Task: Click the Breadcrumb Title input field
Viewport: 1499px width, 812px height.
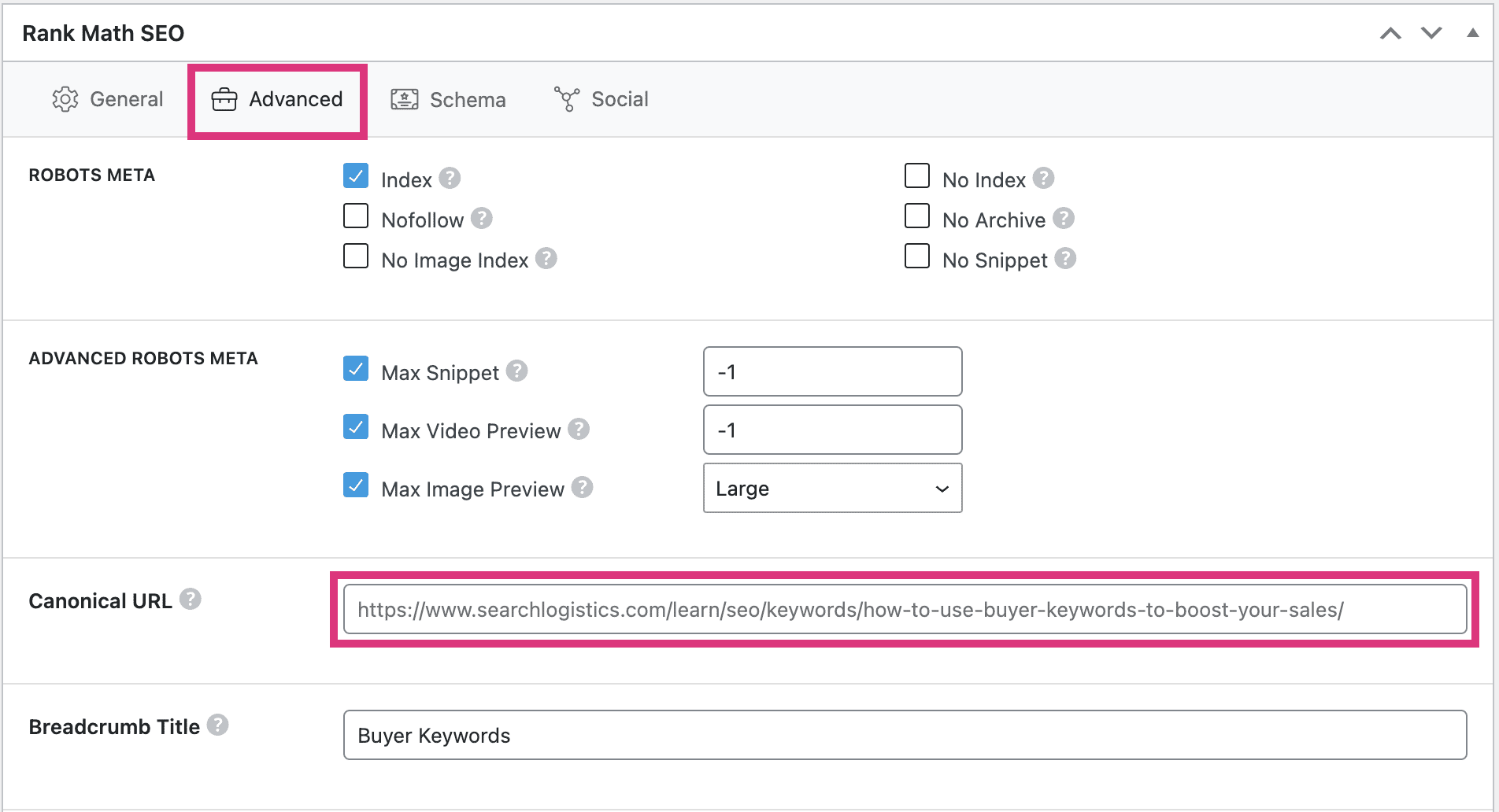Action: tap(905, 735)
